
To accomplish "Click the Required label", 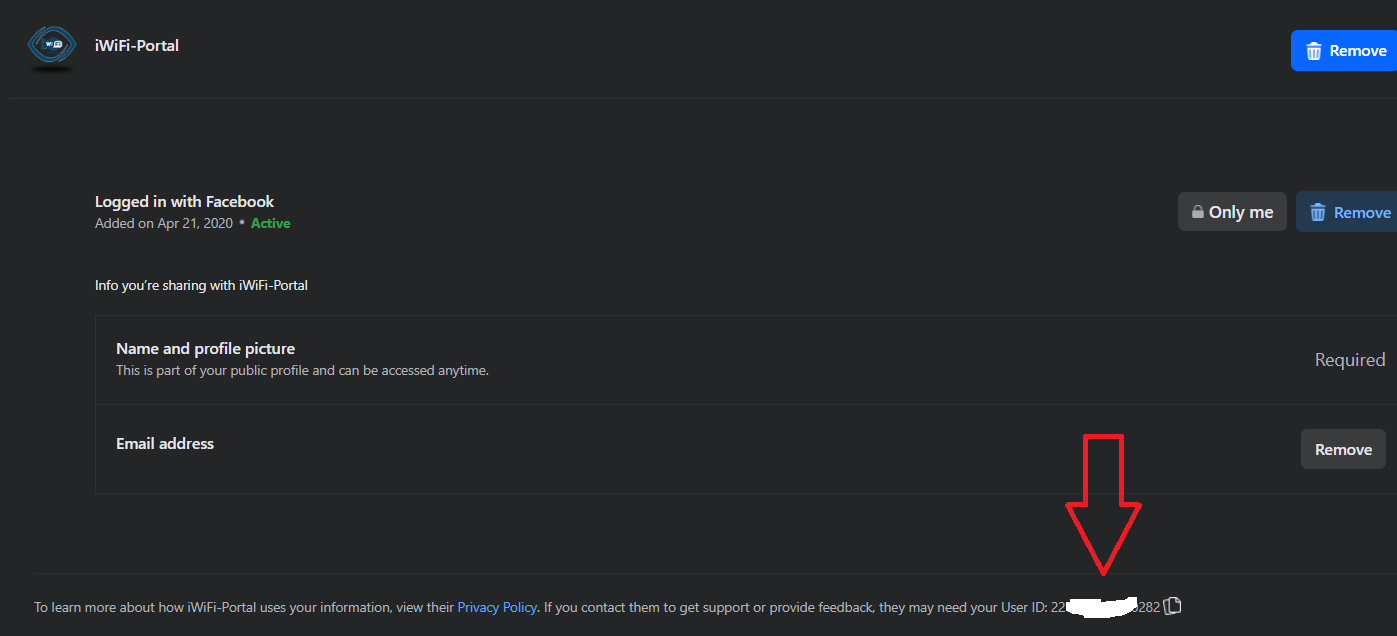I will coord(1350,360).
